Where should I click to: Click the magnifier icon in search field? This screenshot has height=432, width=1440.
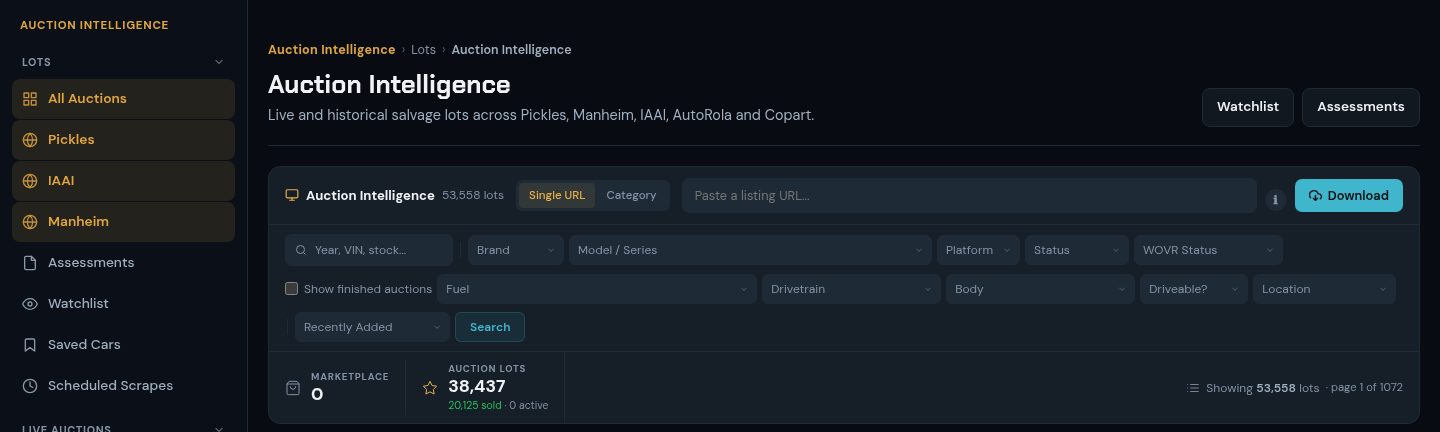(x=300, y=250)
